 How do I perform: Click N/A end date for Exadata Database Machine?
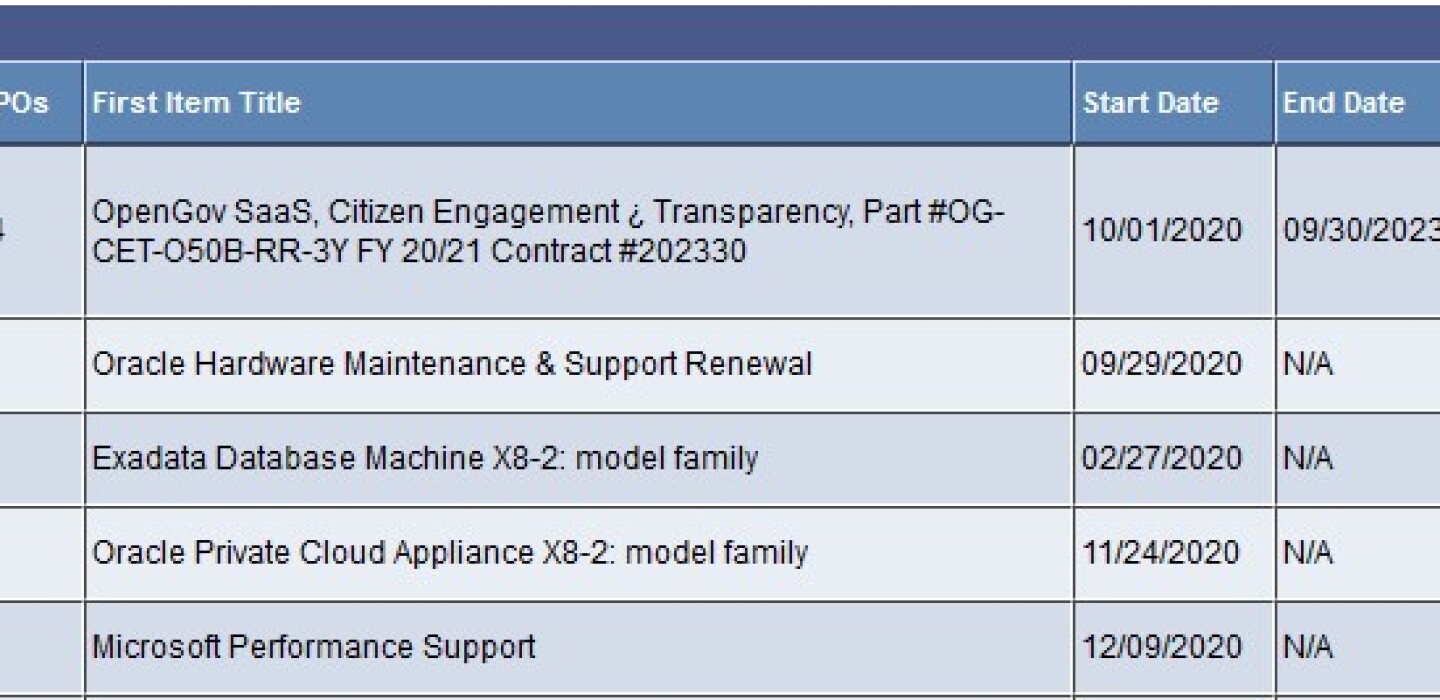point(1308,458)
